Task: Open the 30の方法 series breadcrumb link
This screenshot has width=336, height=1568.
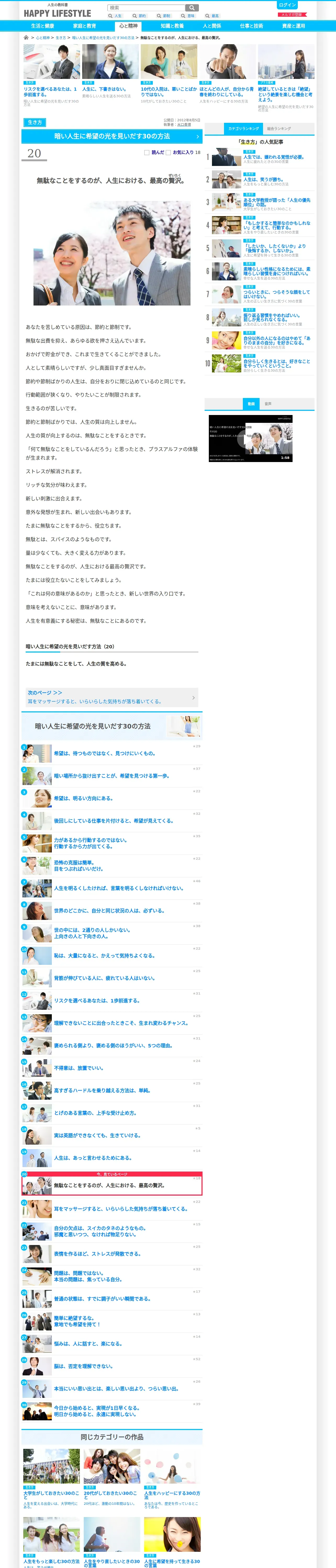Action: (103, 38)
